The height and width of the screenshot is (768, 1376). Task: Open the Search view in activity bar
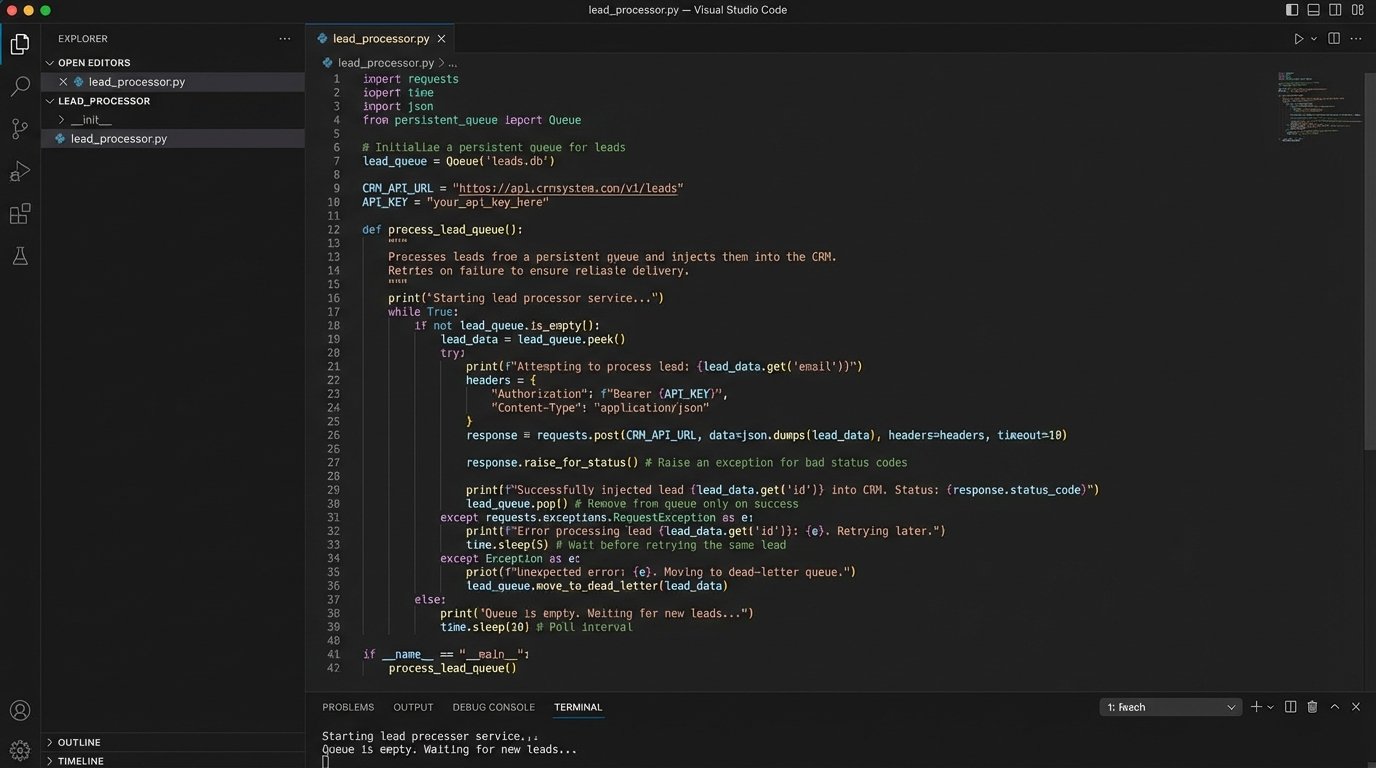click(19, 87)
